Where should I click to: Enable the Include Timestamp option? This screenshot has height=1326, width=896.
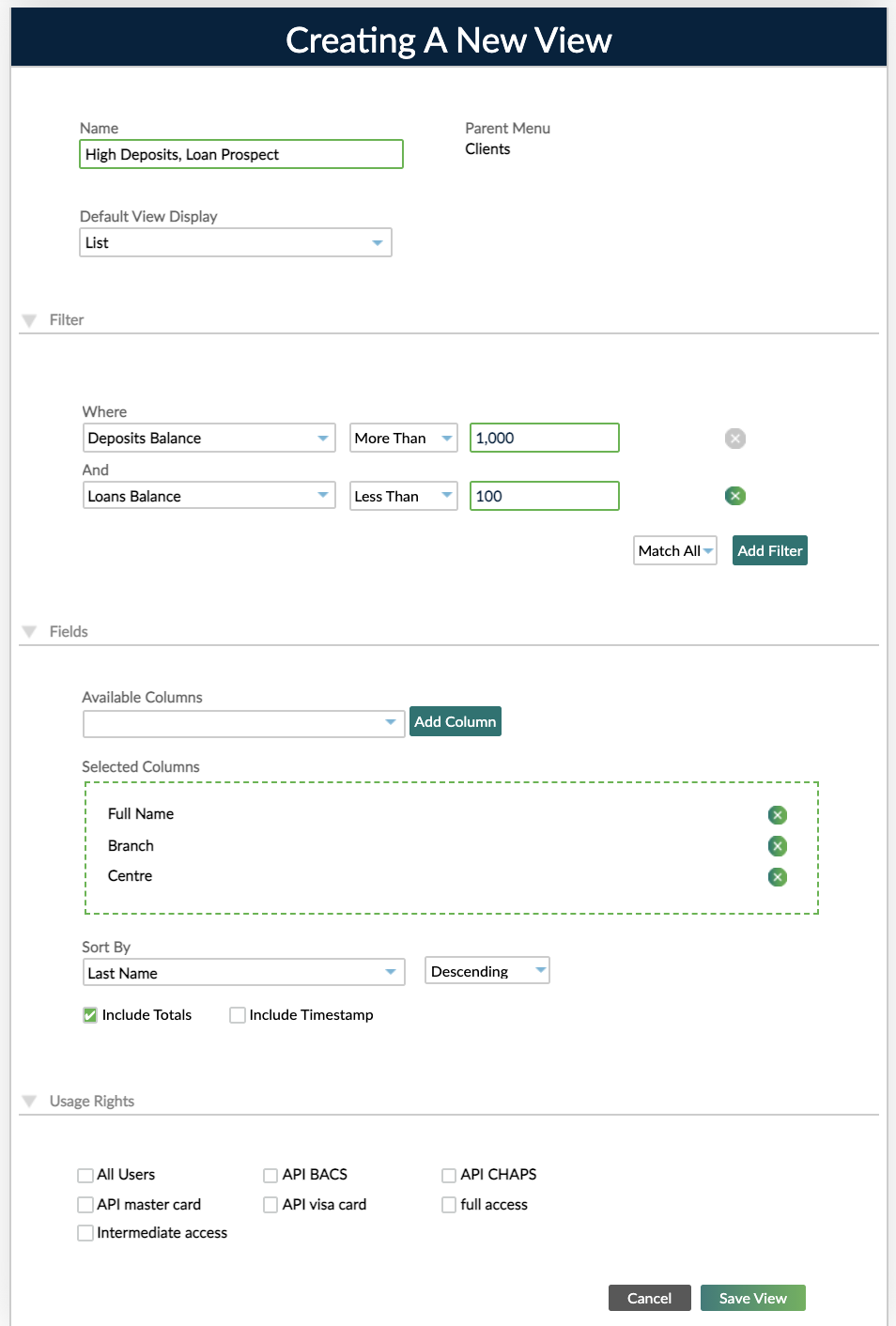pyautogui.click(x=236, y=1014)
